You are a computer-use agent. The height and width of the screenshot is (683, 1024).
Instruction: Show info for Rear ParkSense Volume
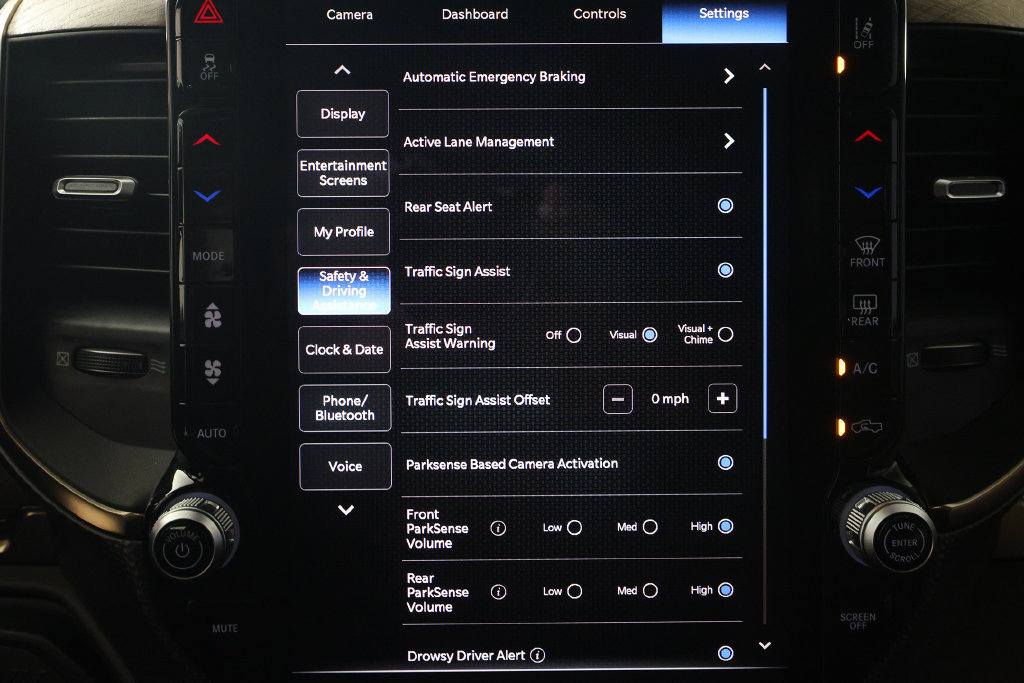click(x=499, y=592)
